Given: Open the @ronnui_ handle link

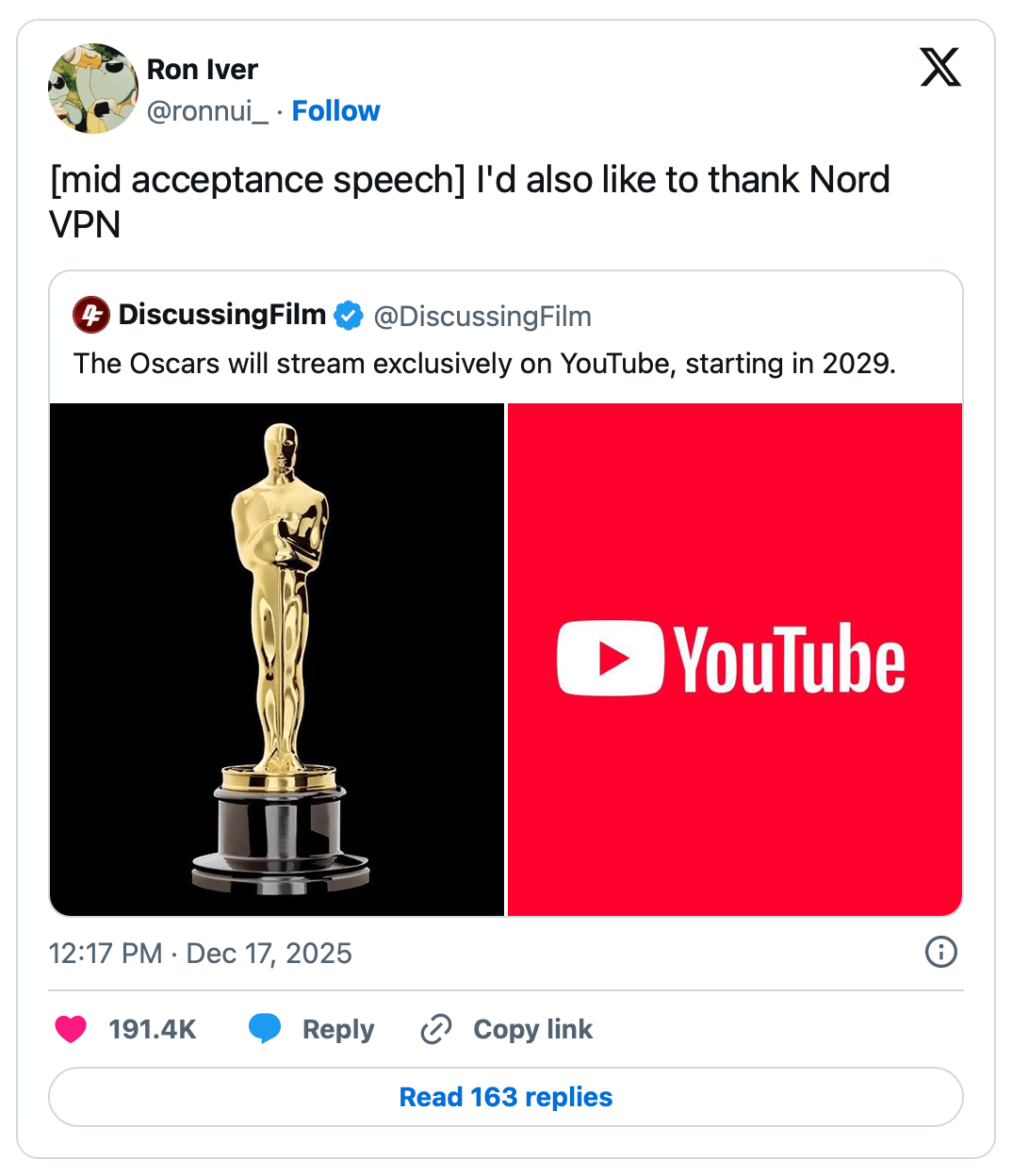Looking at the screenshot, I should click(207, 111).
